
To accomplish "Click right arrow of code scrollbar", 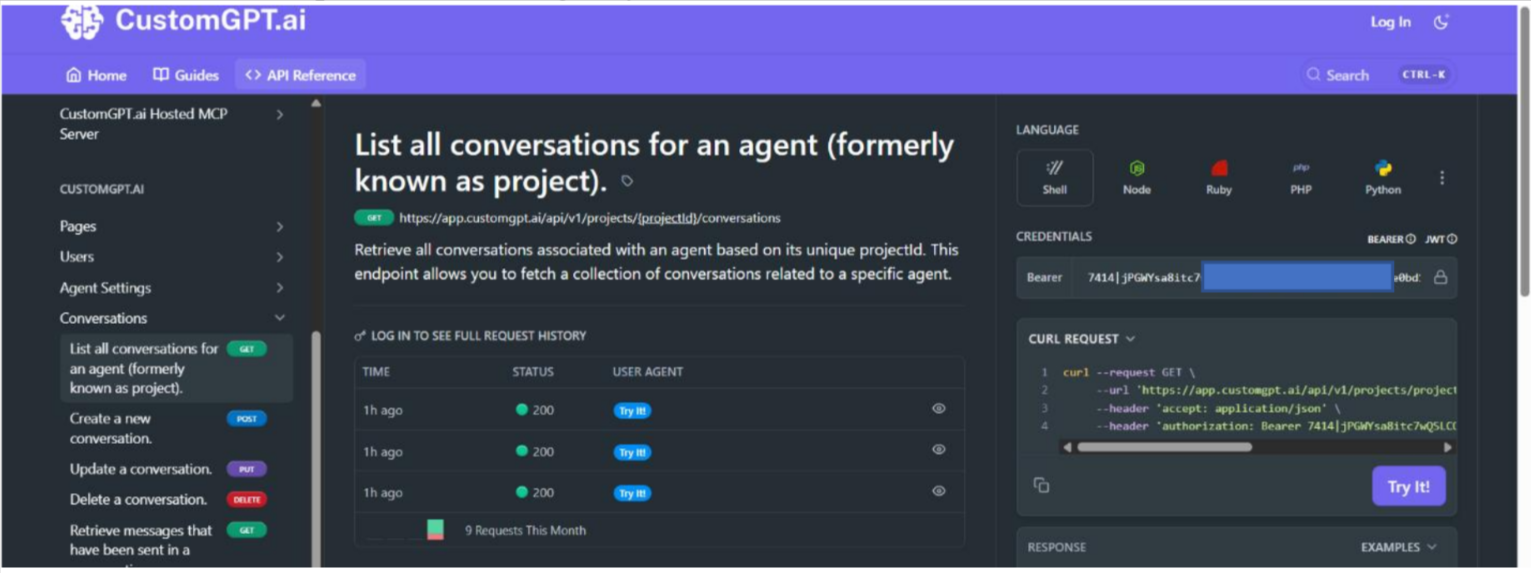I will click(x=1448, y=447).
